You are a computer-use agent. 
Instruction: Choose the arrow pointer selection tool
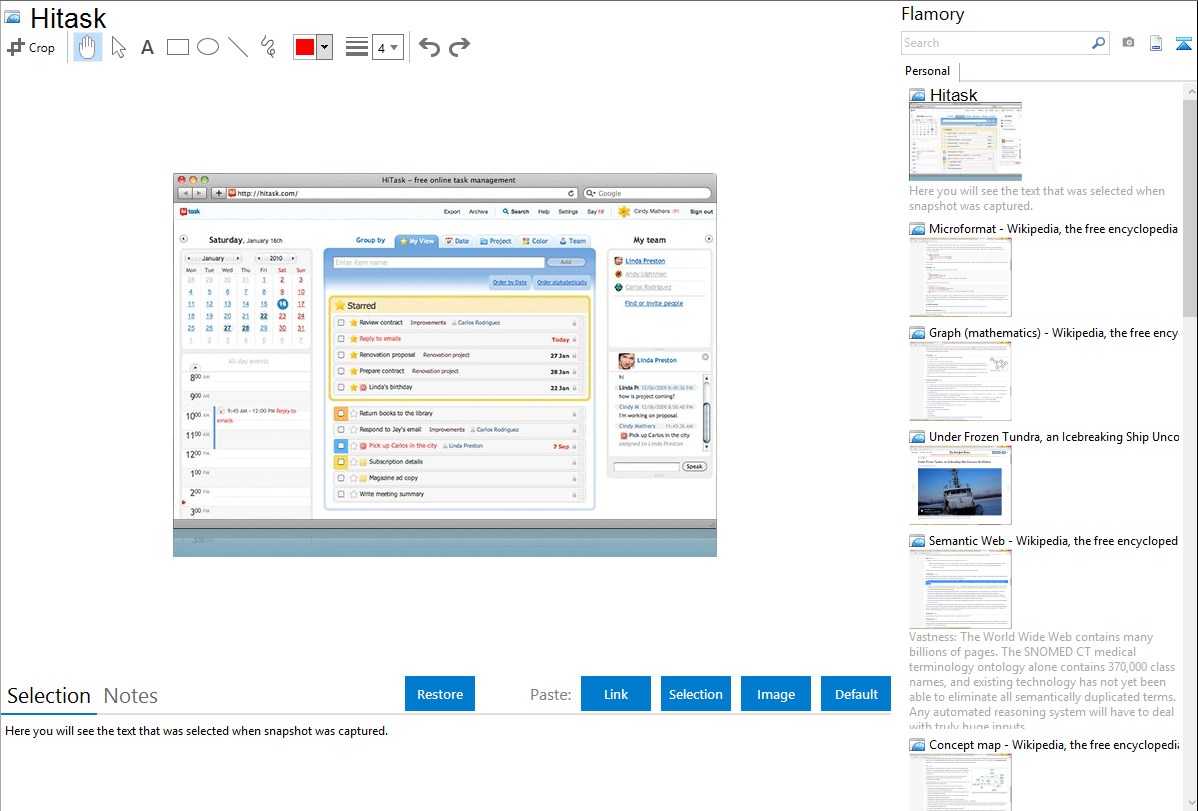click(x=118, y=47)
